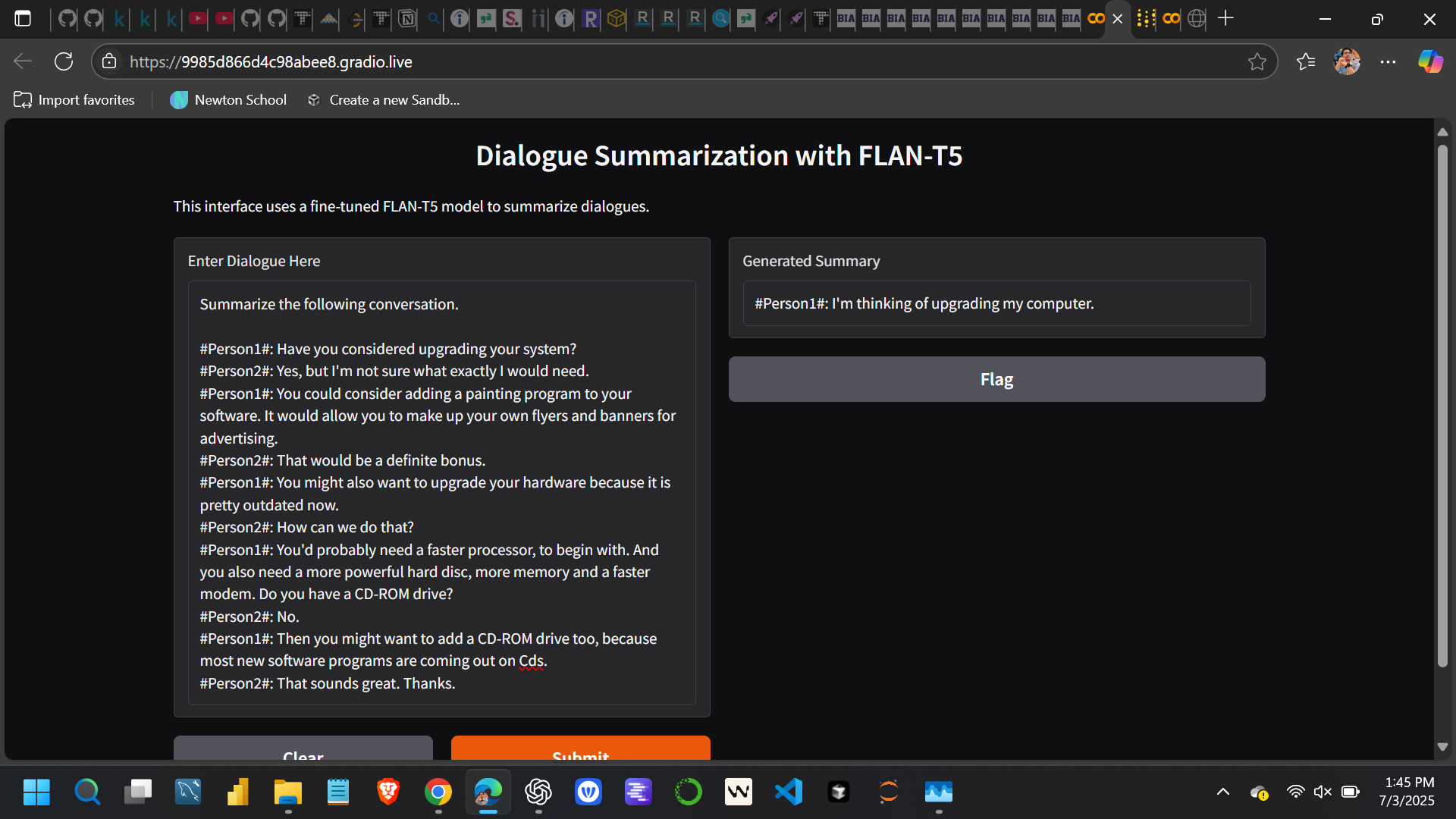This screenshot has height=819, width=1456.
Task: Open a new browser tab
Action: [x=1226, y=18]
